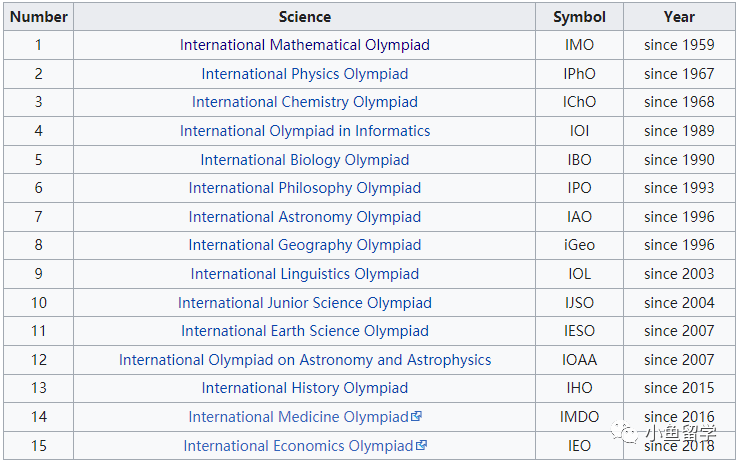Visit the International History Olympiad link
Image resolution: width=740 pixels, height=465 pixels.
coord(305,388)
